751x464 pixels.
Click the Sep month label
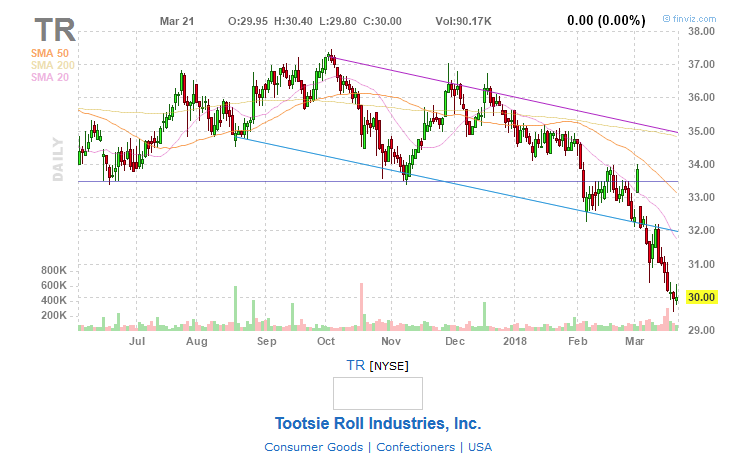point(266,341)
